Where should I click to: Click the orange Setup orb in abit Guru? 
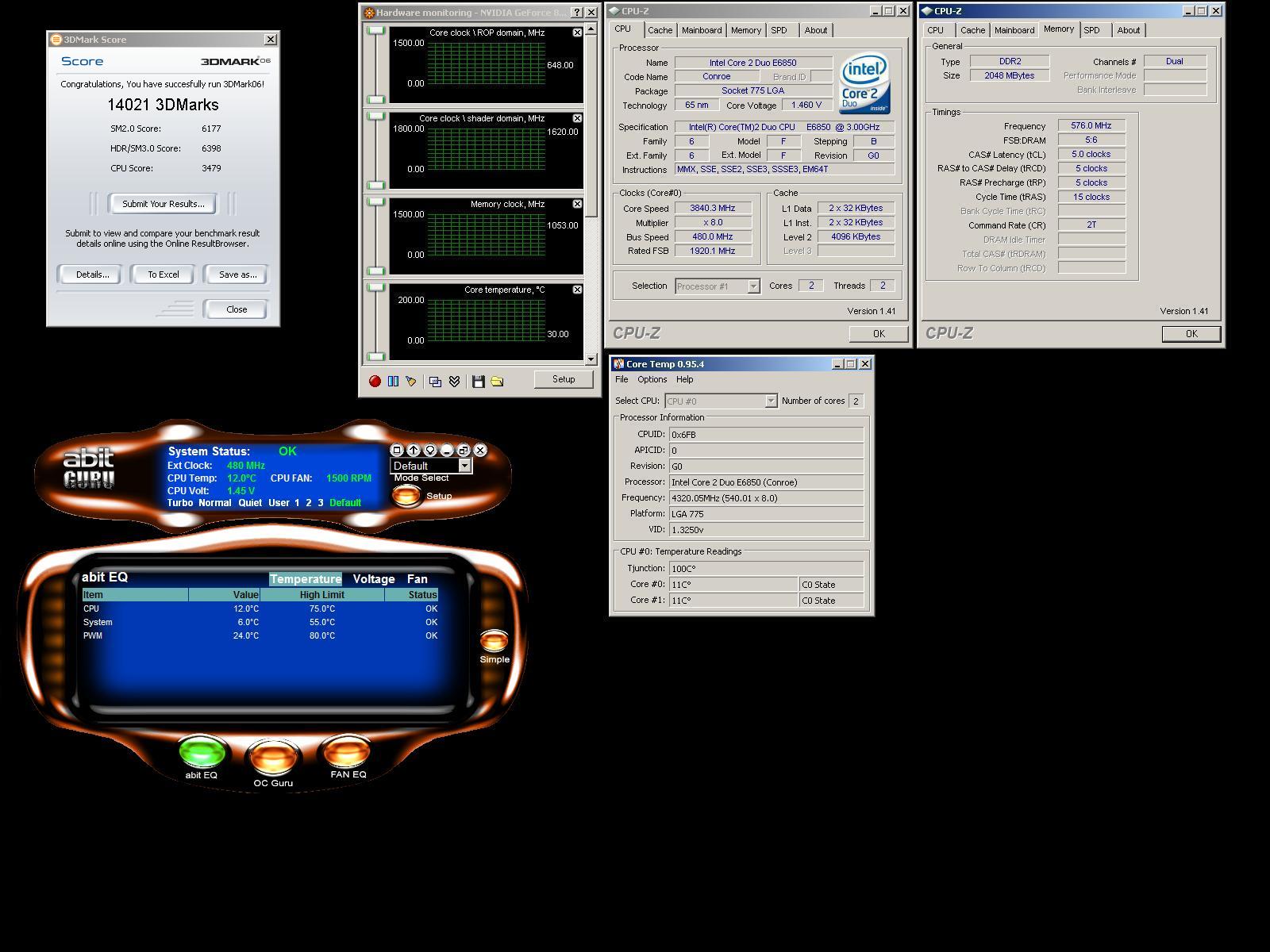click(x=406, y=495)
